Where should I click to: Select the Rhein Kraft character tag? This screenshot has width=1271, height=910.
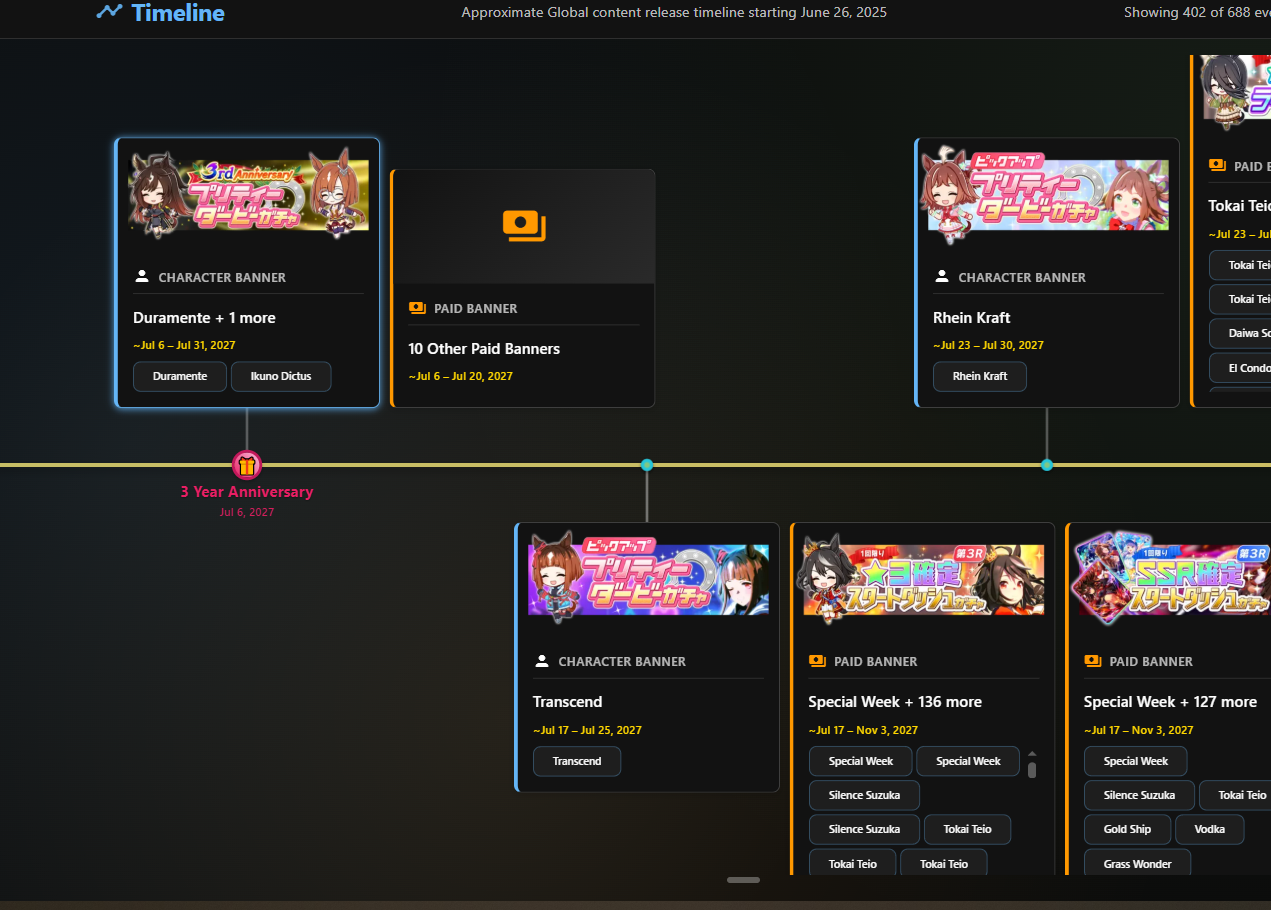click(x=980, y=377)
